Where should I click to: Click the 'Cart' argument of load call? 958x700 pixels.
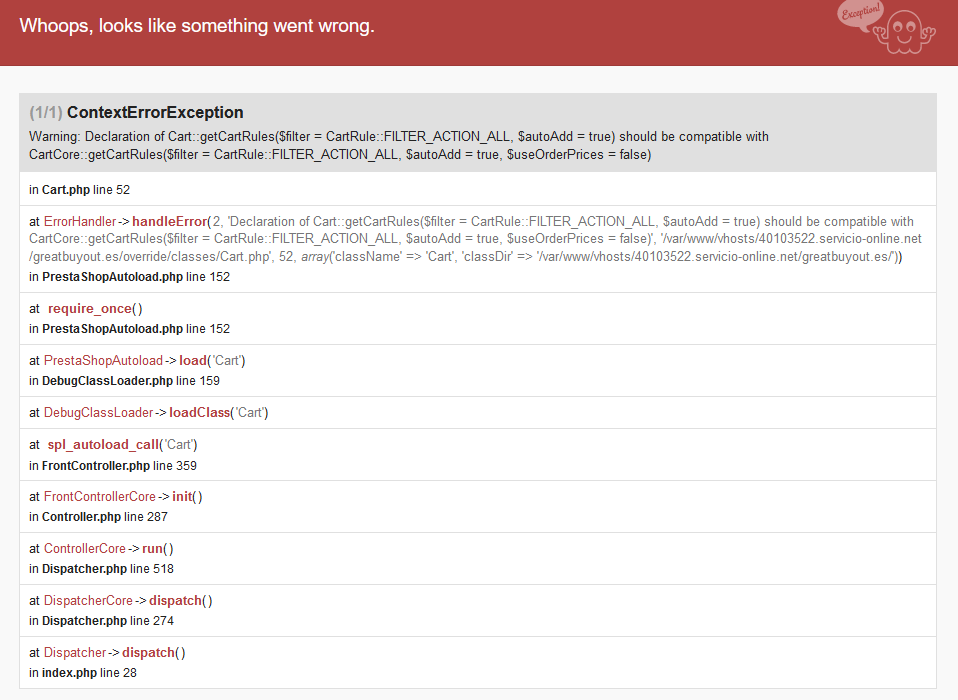pos(226,361)
